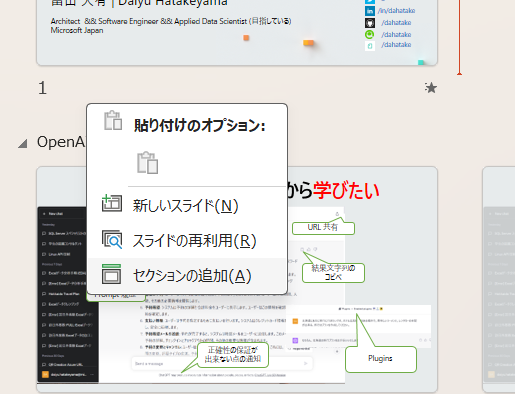Select the greyed slide thumbnail at right
515x394 pixels.
(499, 279)
